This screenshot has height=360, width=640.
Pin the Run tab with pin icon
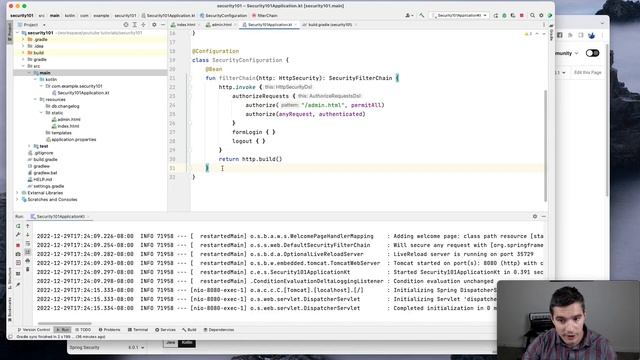[x=18, y=284]
